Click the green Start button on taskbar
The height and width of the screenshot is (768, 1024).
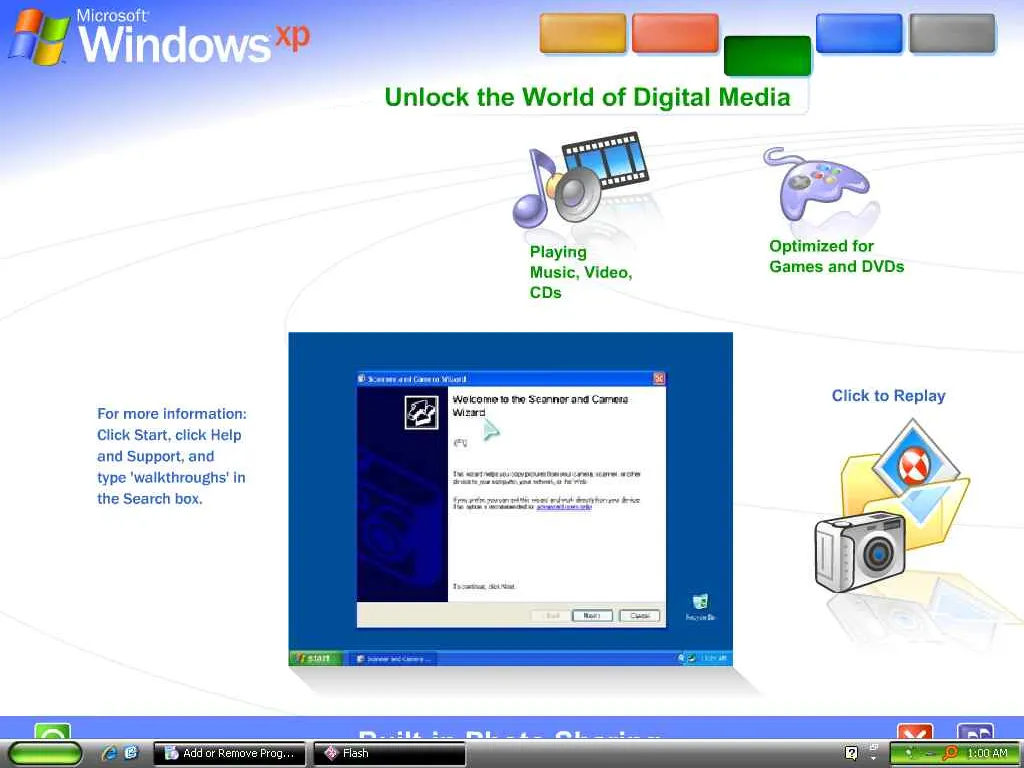(x=45, y=754)
